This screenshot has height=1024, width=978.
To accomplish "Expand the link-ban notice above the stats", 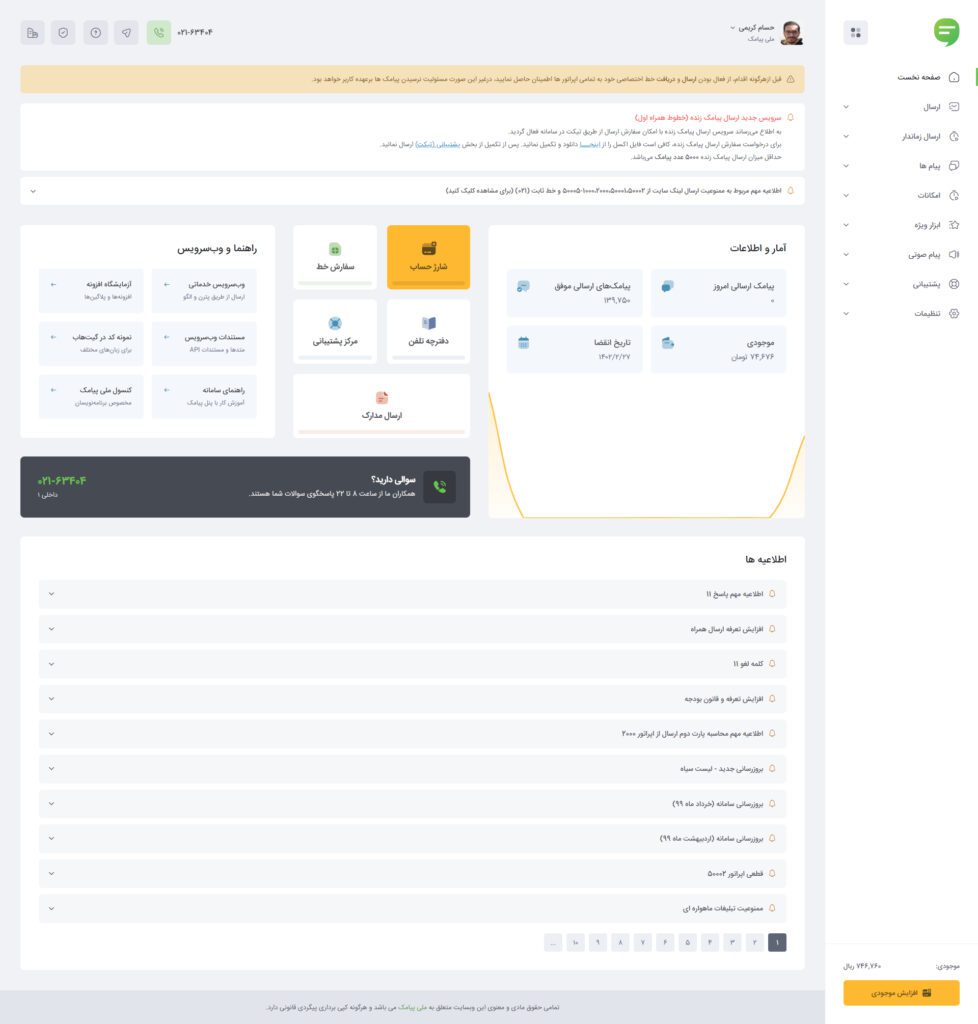I will (413, 191).
